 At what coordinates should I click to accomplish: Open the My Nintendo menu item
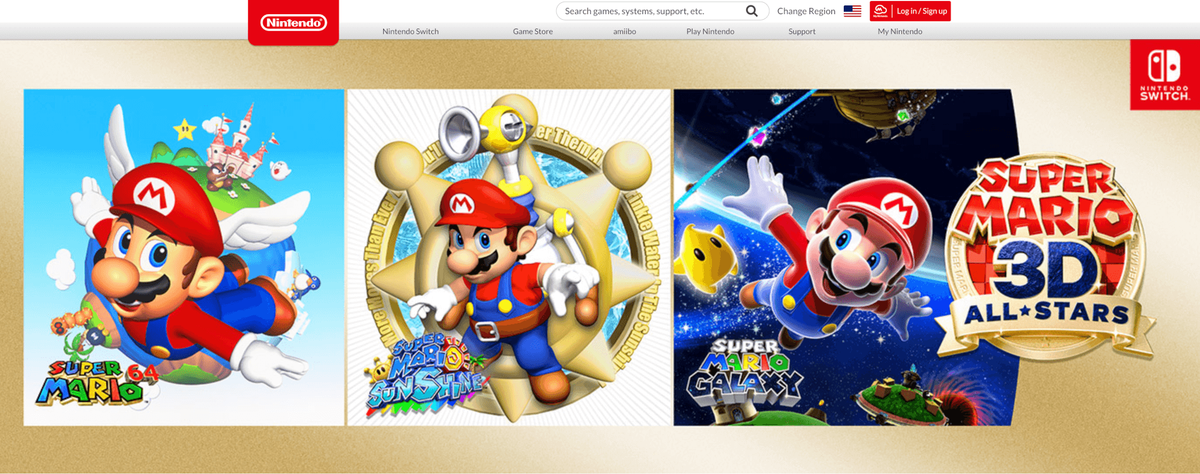click(900, 31)
